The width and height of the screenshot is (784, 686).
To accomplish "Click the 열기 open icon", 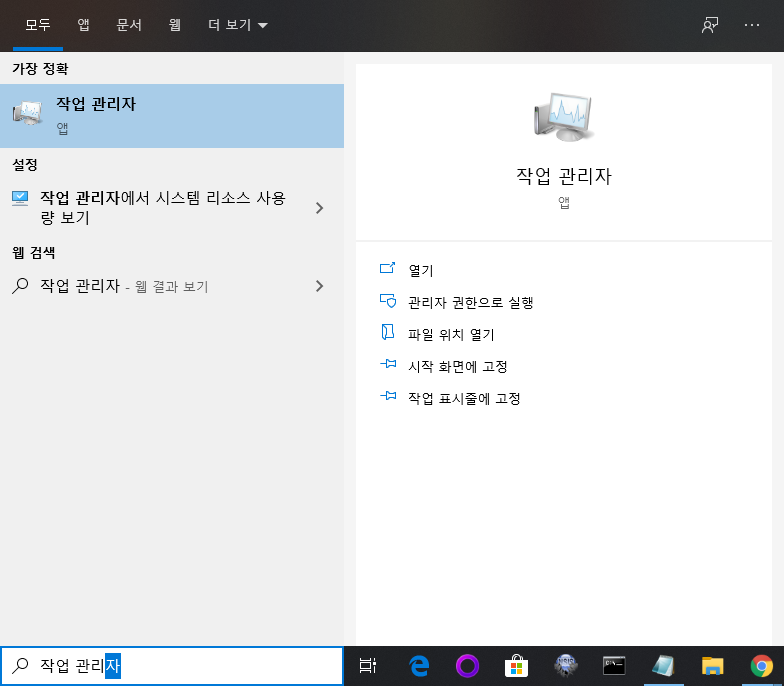I will point(388,268).
